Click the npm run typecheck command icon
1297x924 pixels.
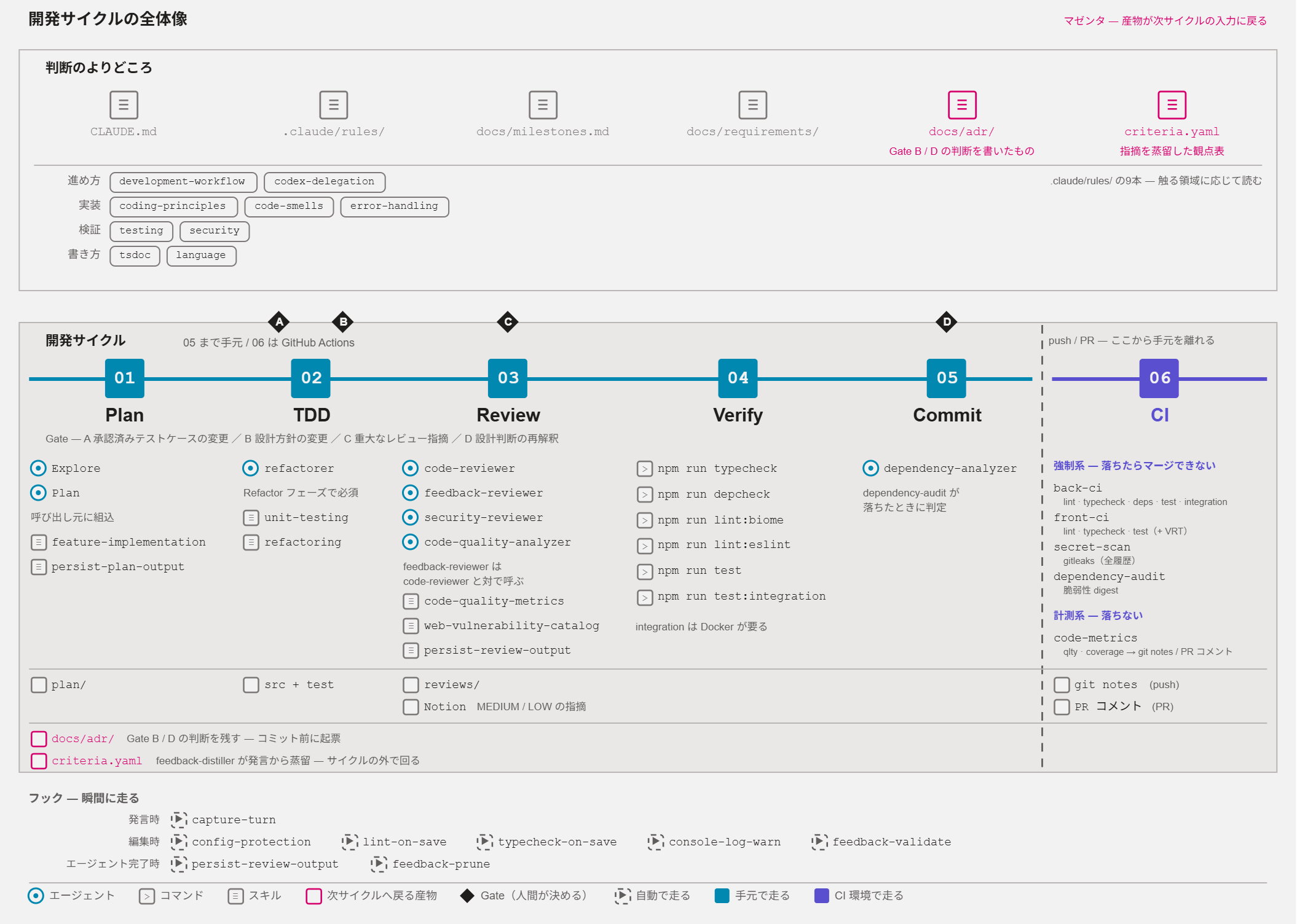point(645,469)
